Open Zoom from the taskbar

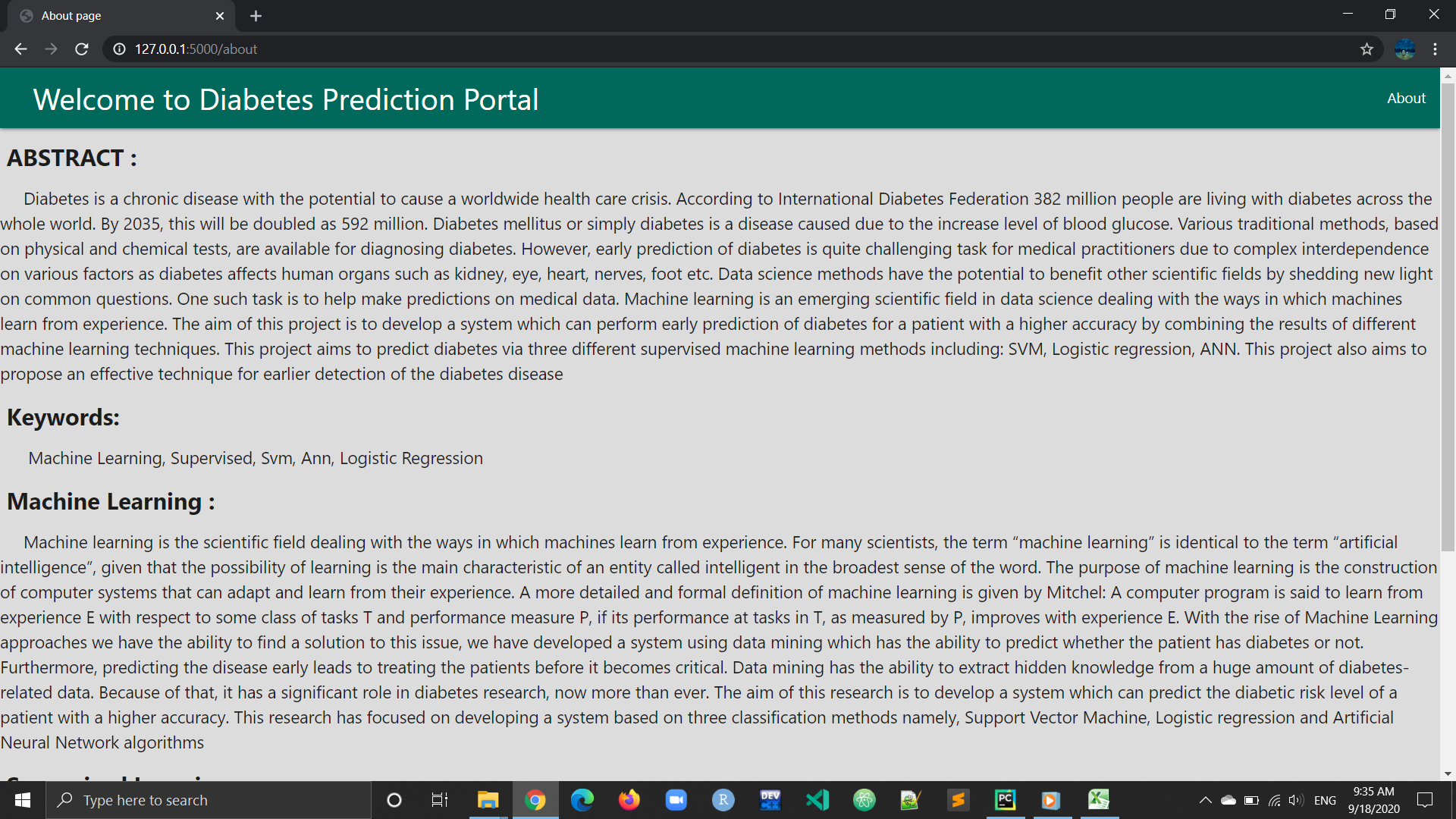(x=676, y=800)
